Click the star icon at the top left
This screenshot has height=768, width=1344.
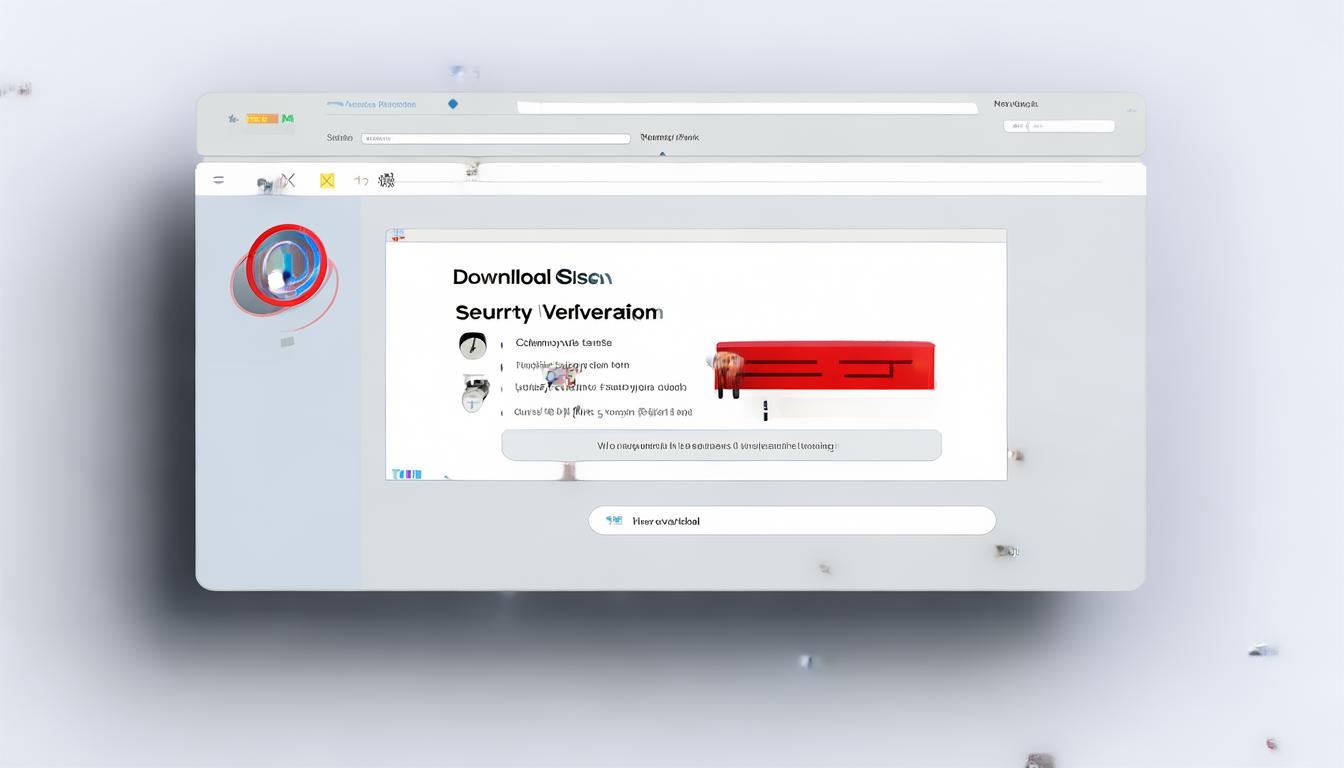[x=233, y=118]
